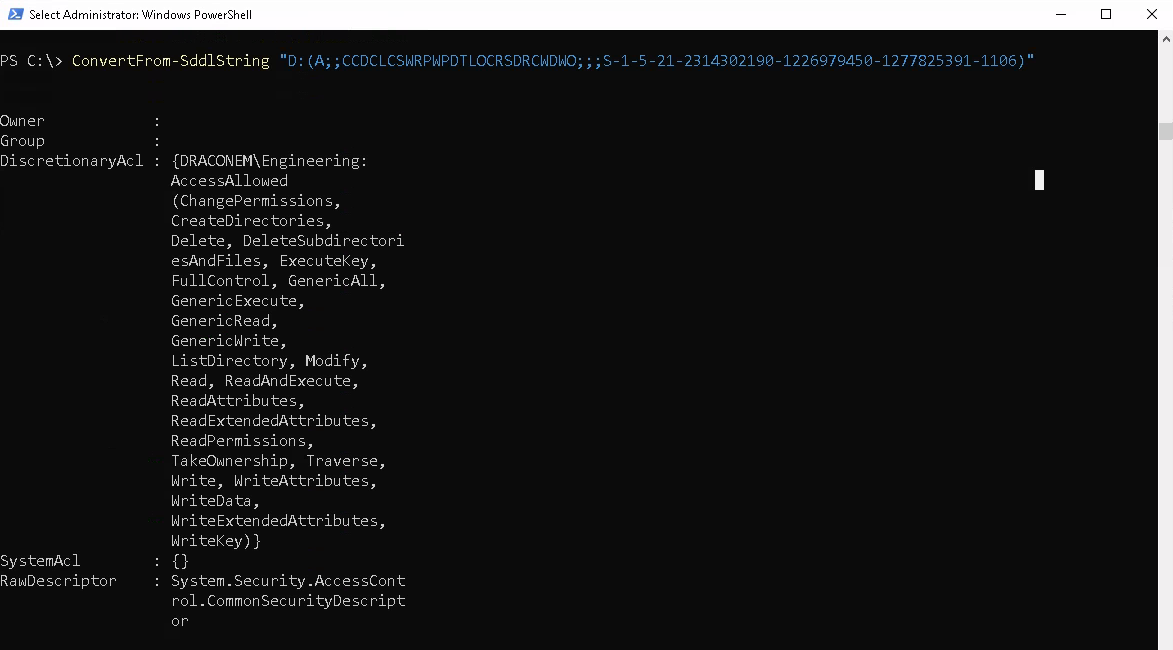Click the AccessAllowed text
Screen dimensions: 1173x650
click(229, 181)
